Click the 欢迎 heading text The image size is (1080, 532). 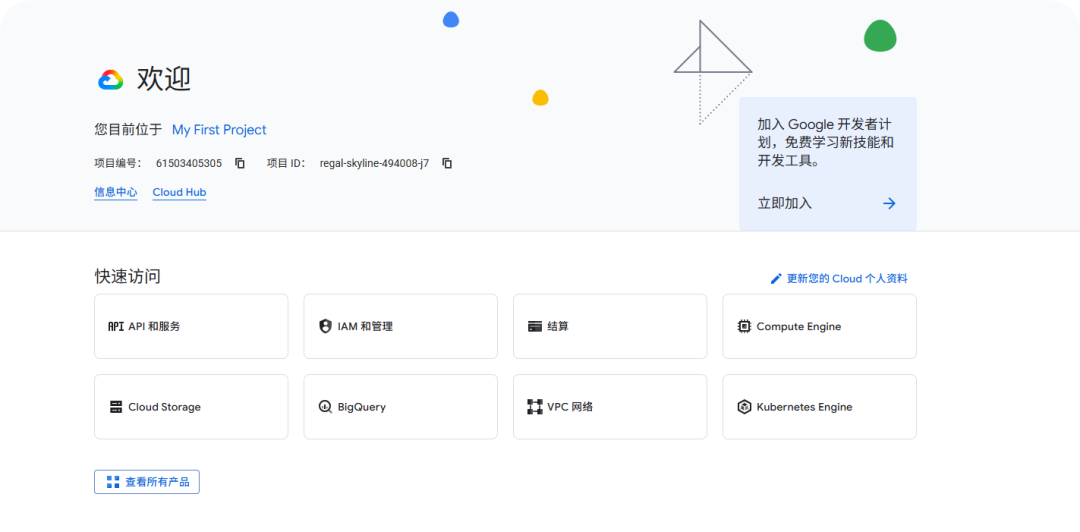[x=164, y=79]
